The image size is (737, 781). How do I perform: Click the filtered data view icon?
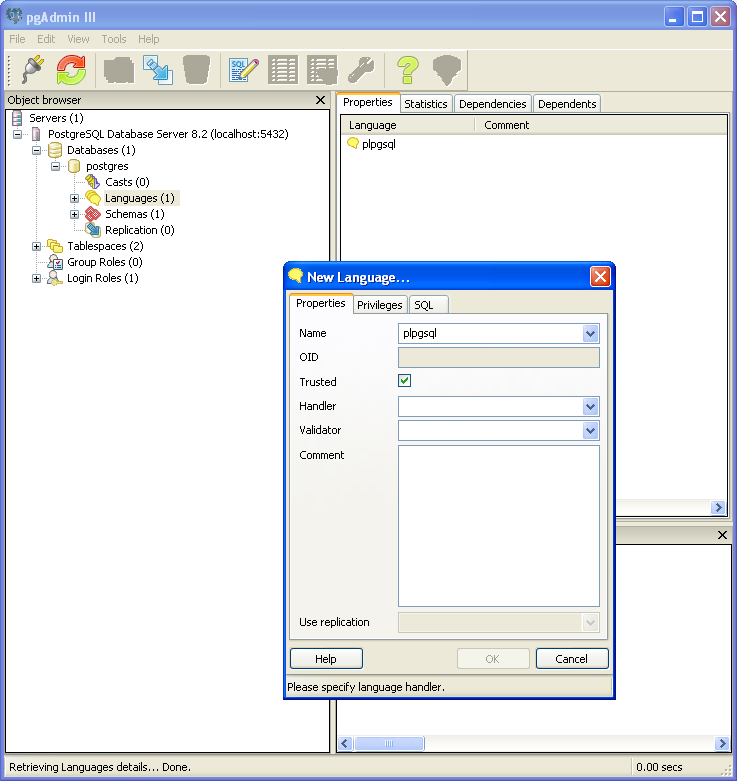[x=322, y=69]
